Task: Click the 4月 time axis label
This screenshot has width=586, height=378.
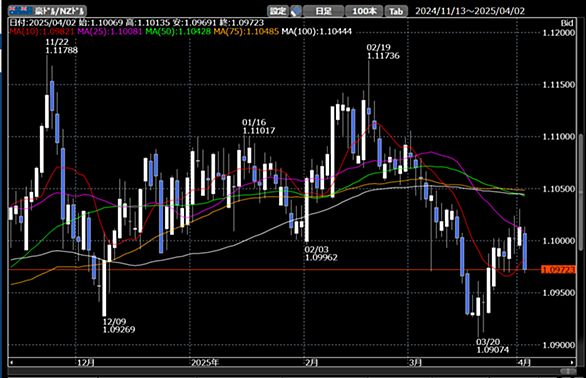Action: [524, 362]
